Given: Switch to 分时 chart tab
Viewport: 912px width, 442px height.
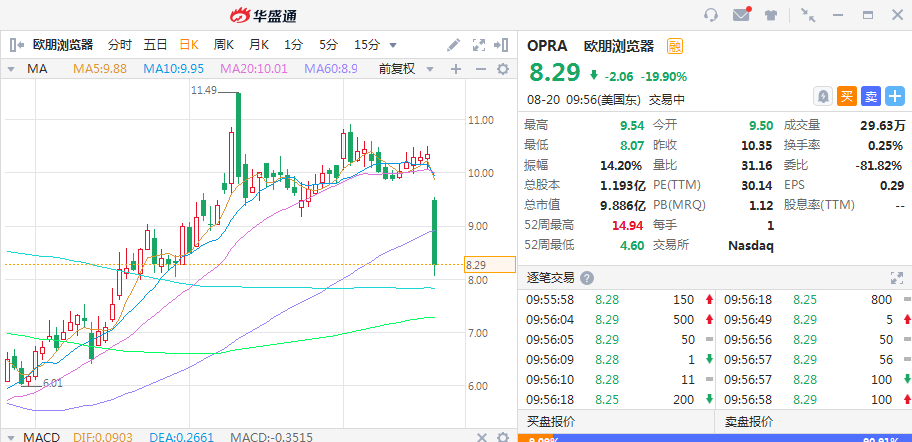Looking at the screenshot, I should (x=120, y=45).
